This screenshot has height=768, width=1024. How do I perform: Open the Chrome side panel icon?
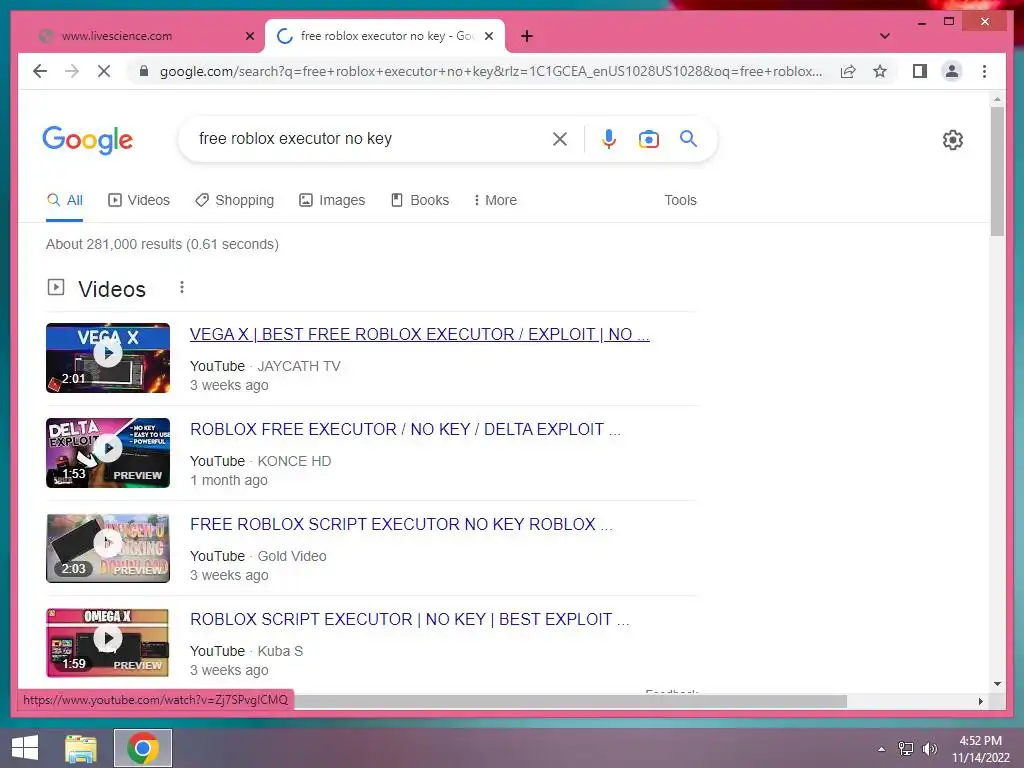(x=920, y=71)
